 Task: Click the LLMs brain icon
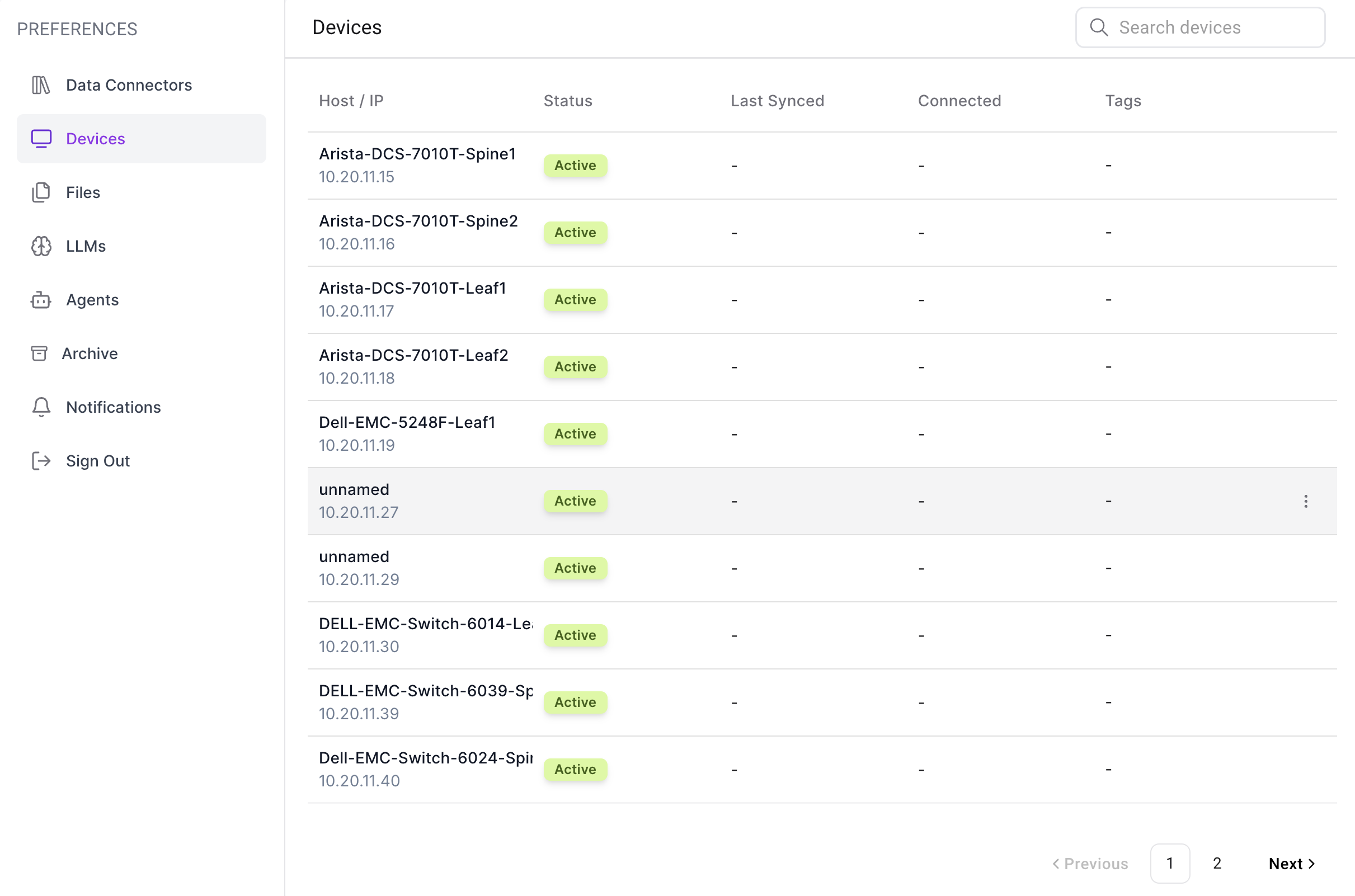click(41, 246)
